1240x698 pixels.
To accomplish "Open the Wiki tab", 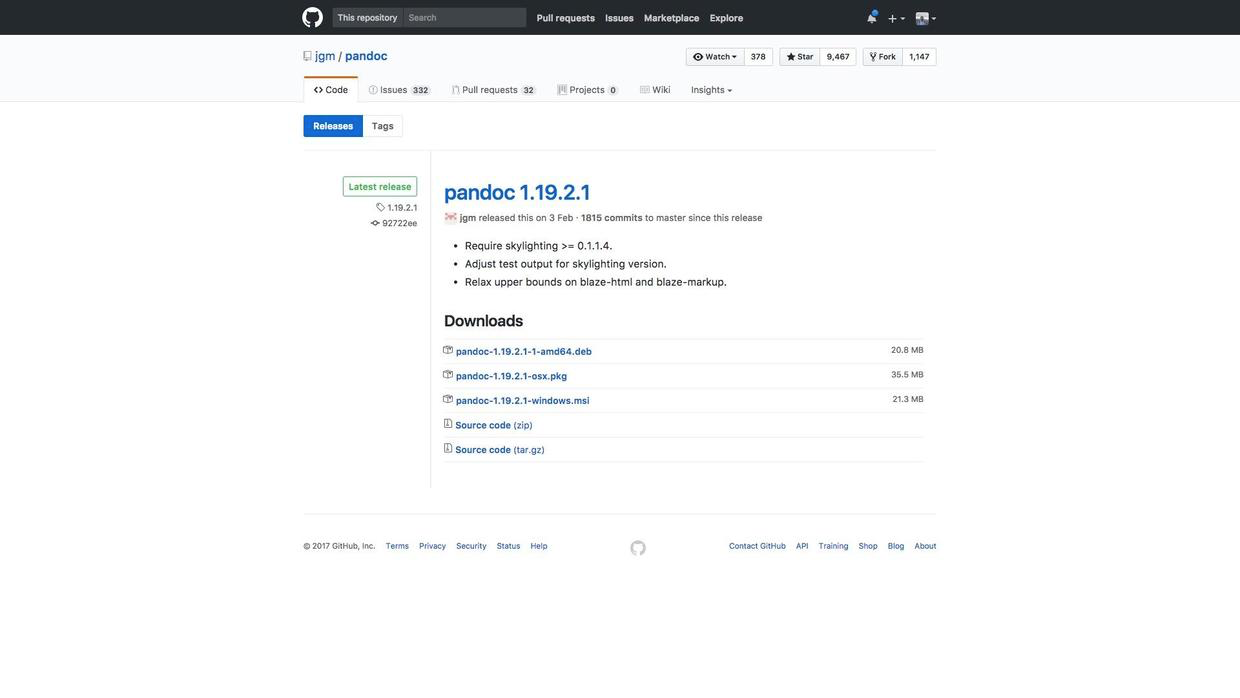I will coord(656,90).
